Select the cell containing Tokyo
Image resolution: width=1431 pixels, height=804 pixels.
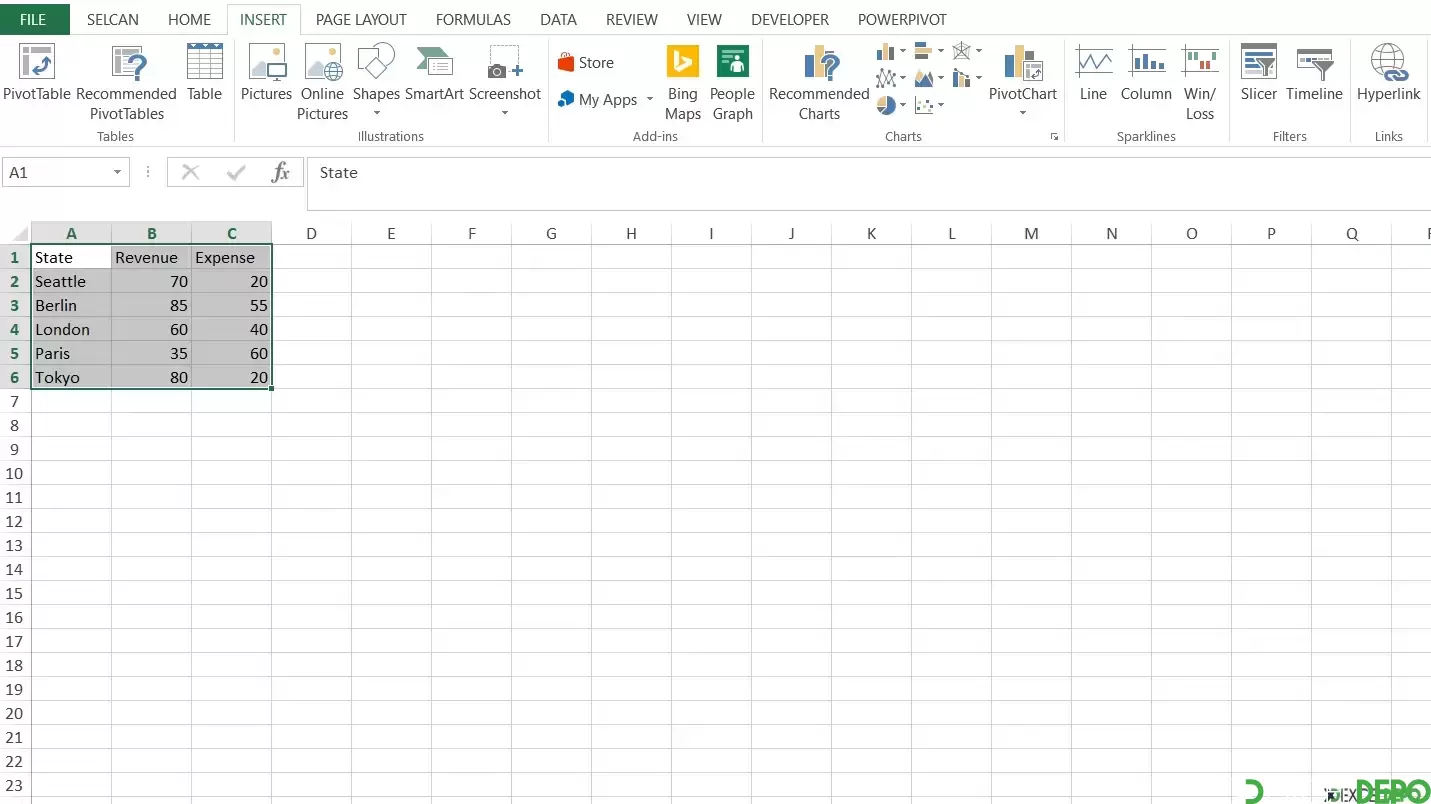pos(71,377)
